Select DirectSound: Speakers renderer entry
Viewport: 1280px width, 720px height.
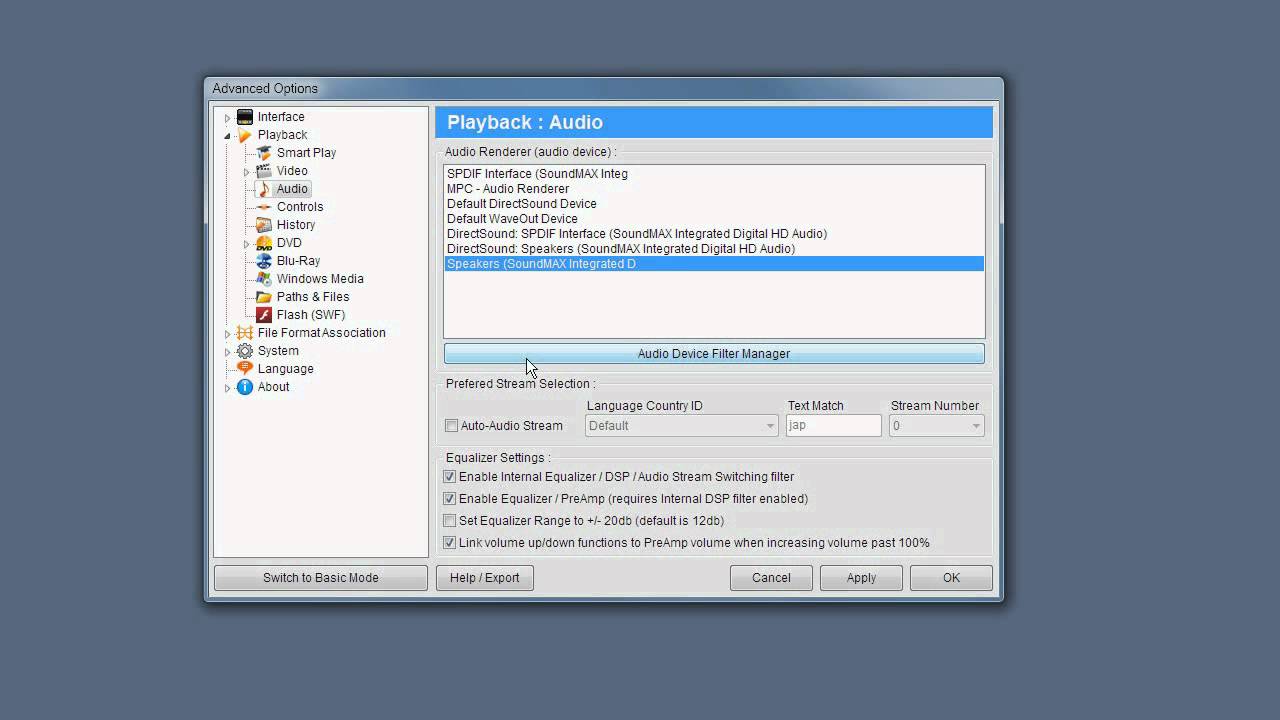click(x=714, y=249)
